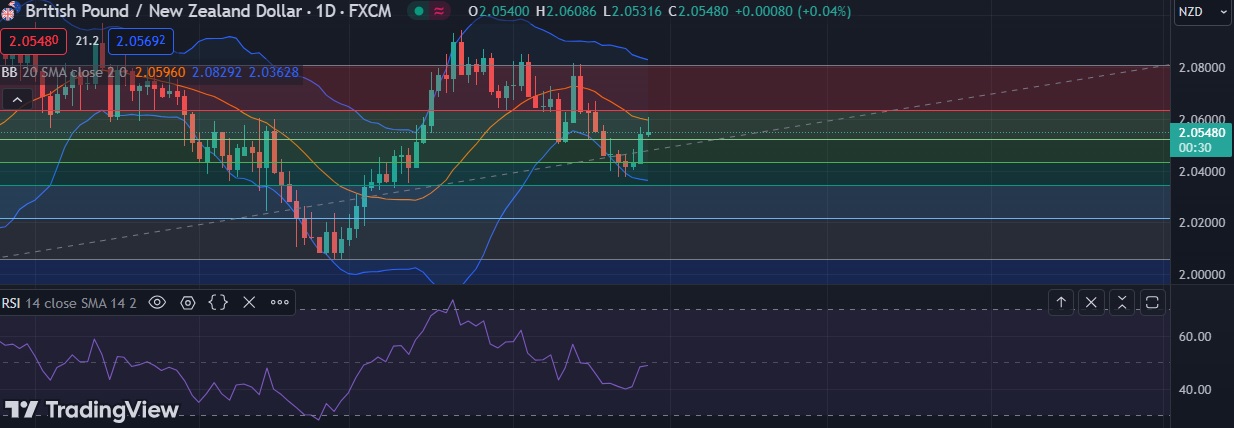Click the spread value 21.2
The height and width of the screenshot is (428, 1234).
pos(87,41)
